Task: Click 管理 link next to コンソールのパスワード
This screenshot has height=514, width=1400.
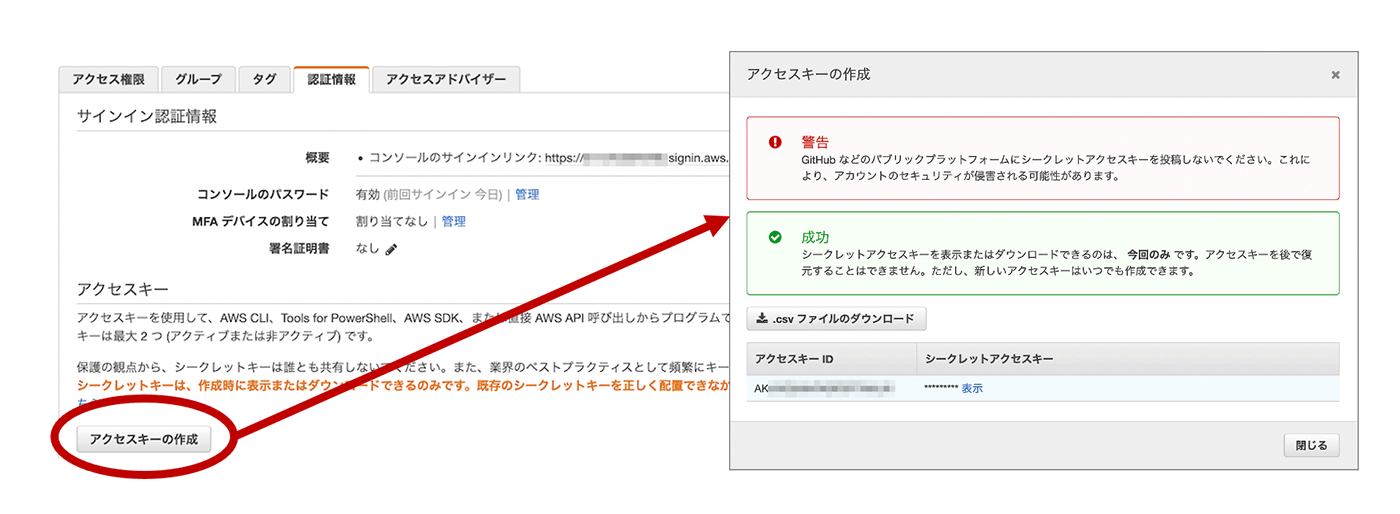Action: coord(527,194)
